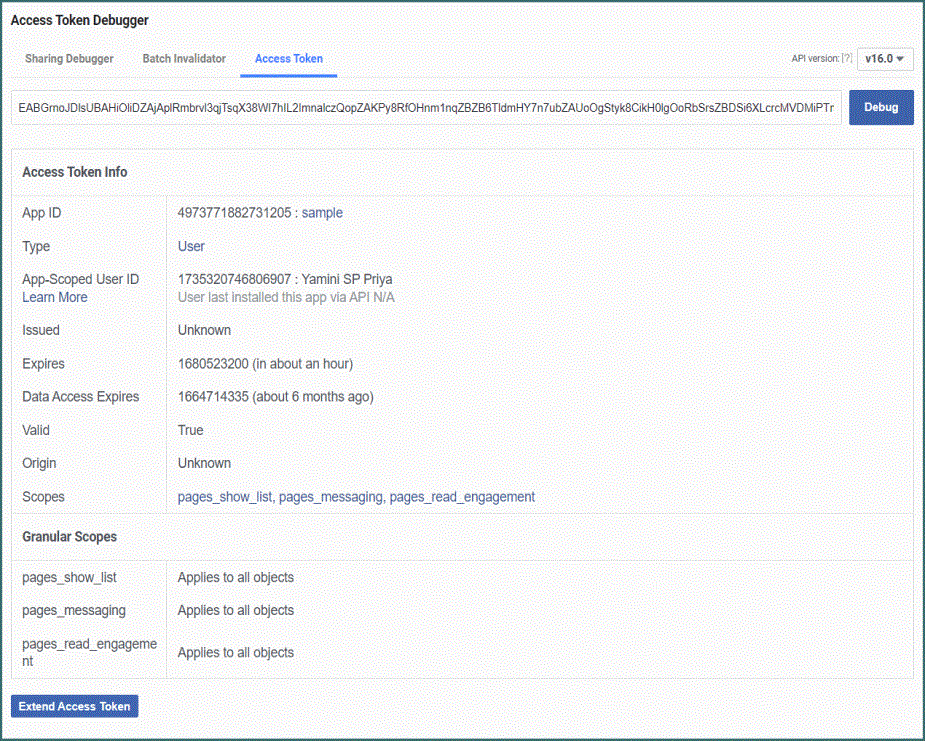
Task: Click the Learn More link
Action: [55, 297]
